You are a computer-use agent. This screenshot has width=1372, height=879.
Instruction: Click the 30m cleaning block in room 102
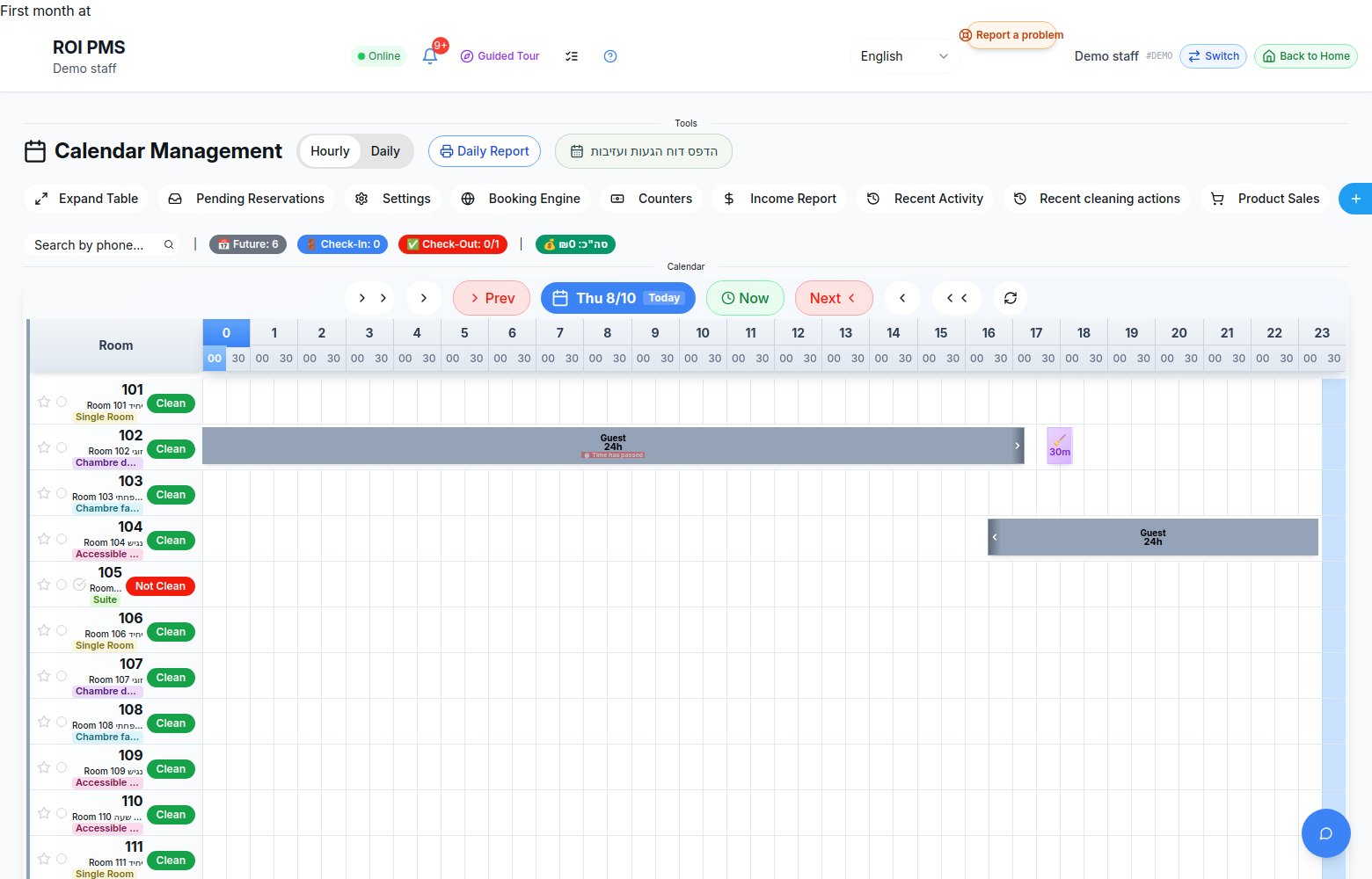click(1060, 446)
